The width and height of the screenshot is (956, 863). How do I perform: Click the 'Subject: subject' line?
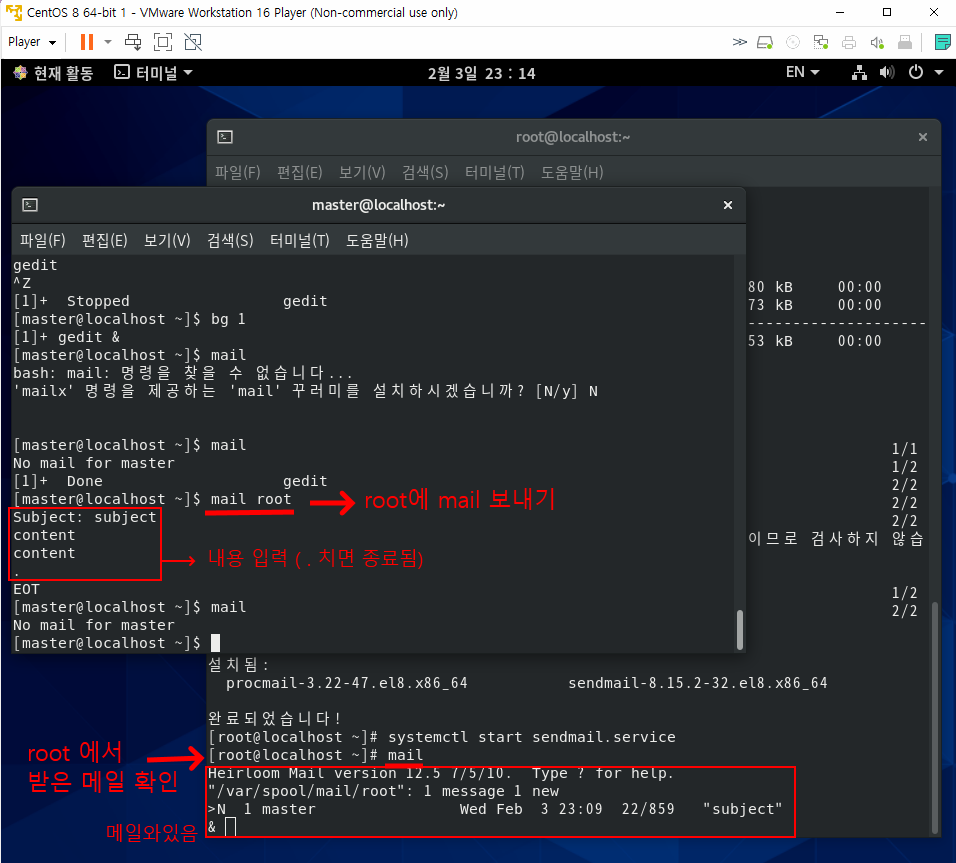coord(85,517)
